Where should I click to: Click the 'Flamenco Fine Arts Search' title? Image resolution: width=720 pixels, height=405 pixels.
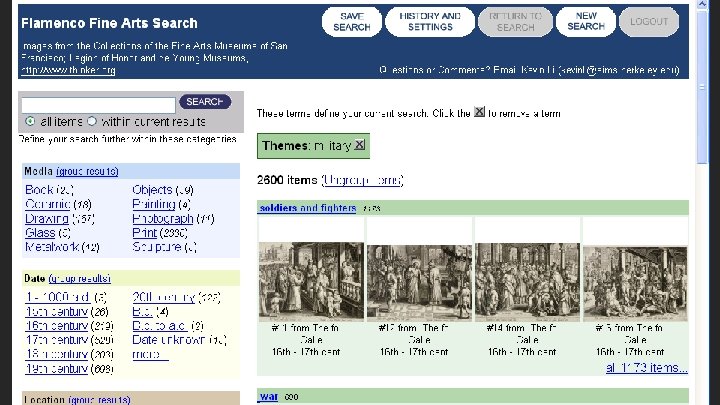(109, 23)
